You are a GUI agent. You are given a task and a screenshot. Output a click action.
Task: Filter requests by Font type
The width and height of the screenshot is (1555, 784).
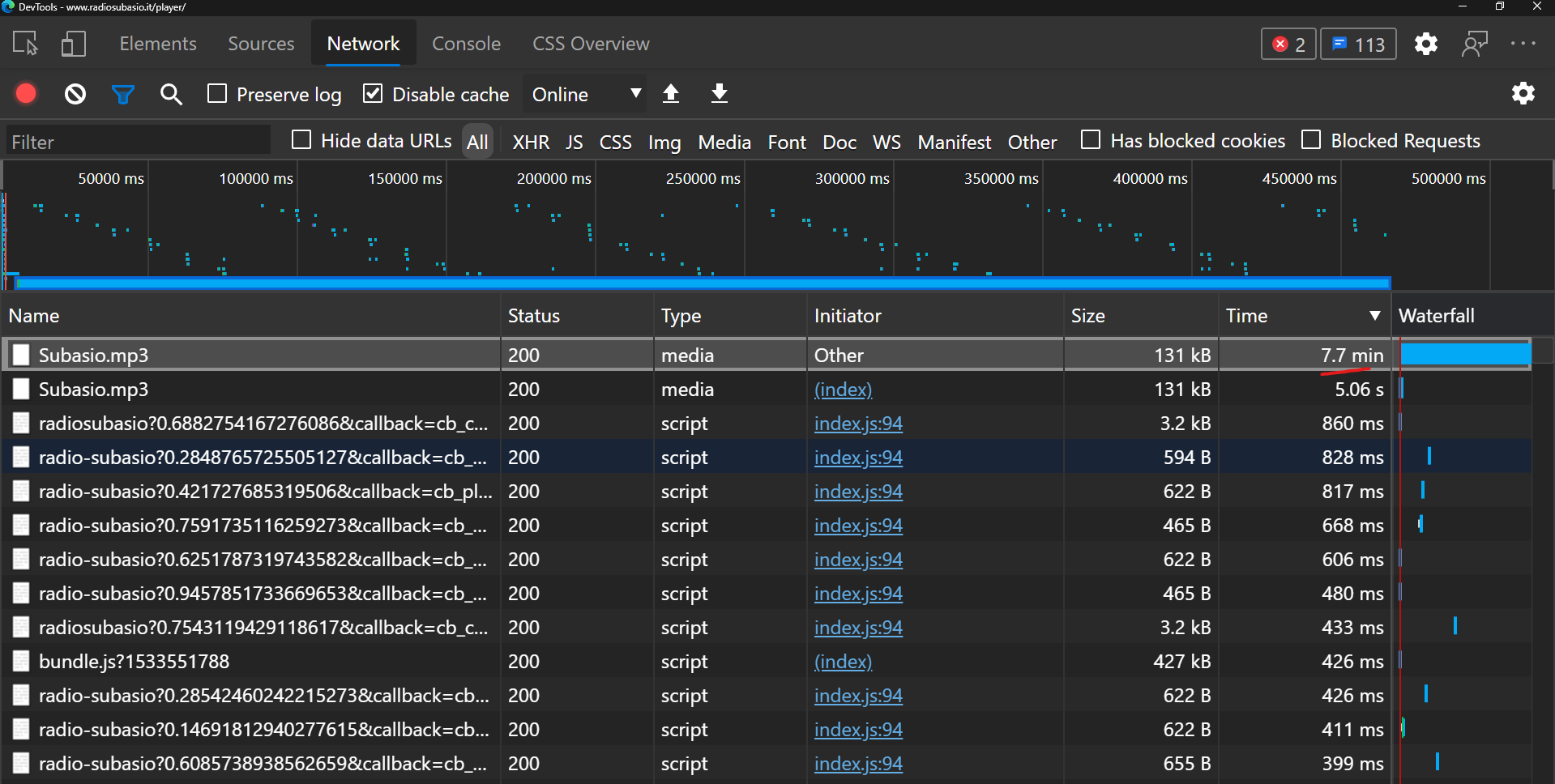tap(787, 143)
